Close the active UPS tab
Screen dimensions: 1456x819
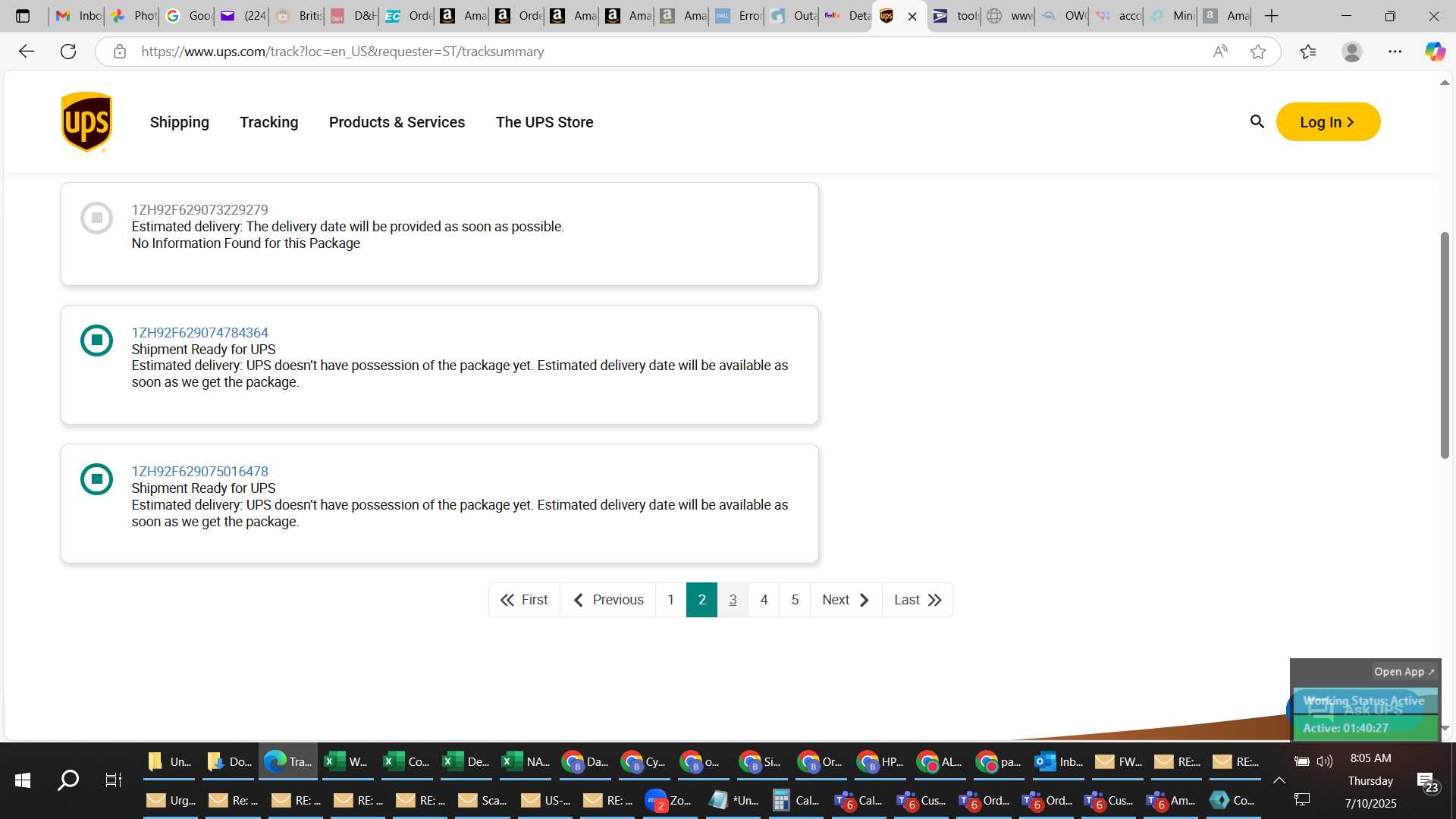(x=912, y=16)
